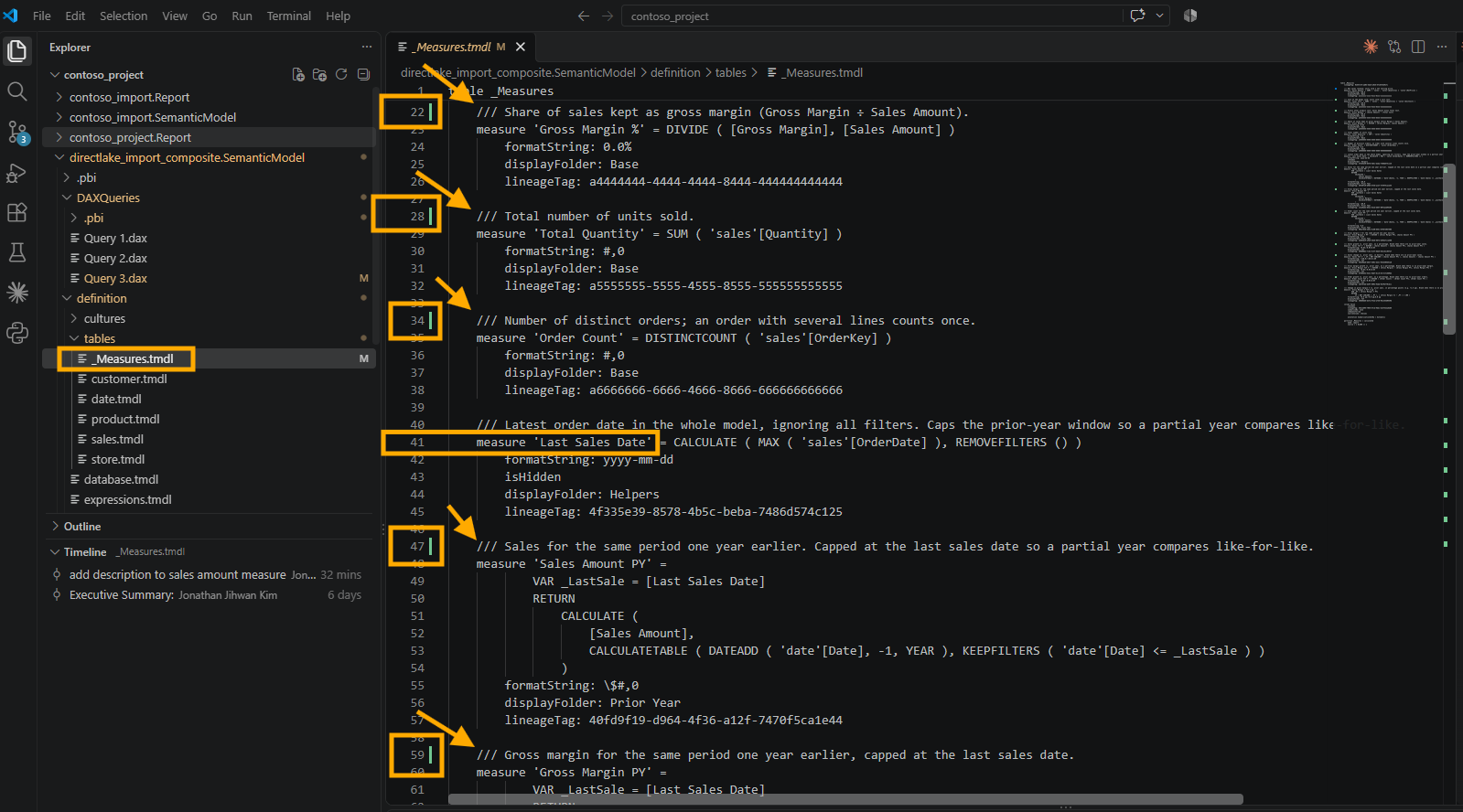Open the Run and Debug view
1463x812 pixels.
click(x=17, y=172)
